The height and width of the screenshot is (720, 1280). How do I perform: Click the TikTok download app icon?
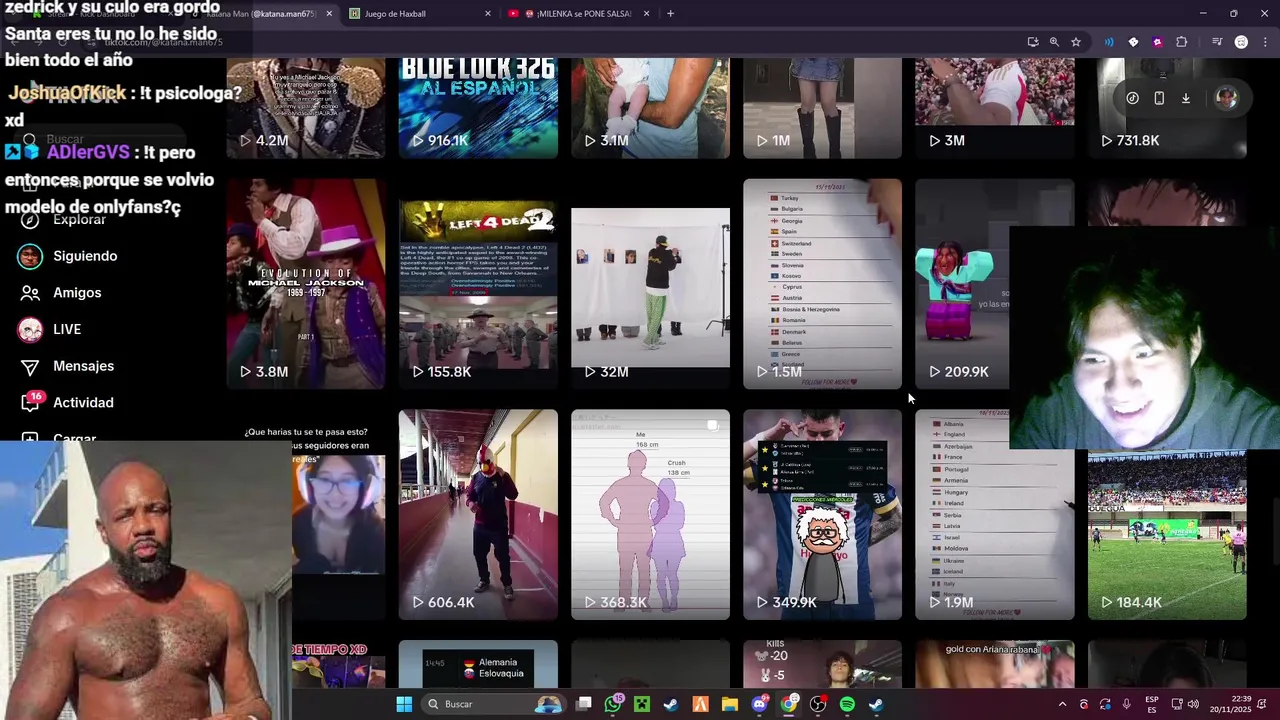point(1186,98)
